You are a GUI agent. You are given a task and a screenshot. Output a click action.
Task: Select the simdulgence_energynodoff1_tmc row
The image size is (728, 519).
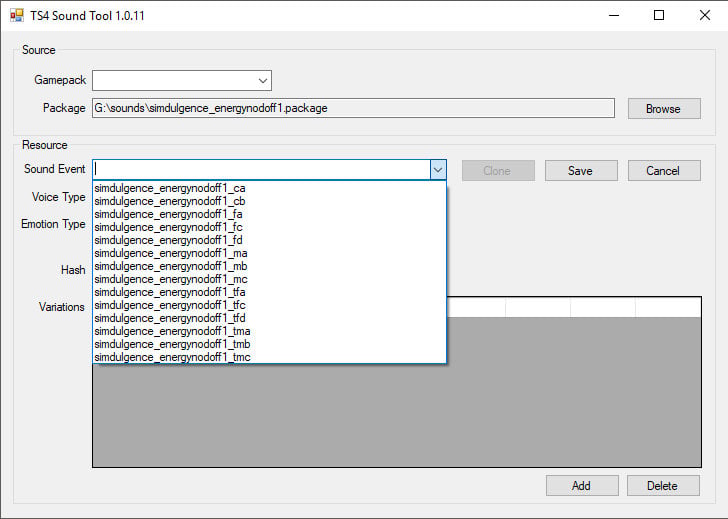[269, 357]
